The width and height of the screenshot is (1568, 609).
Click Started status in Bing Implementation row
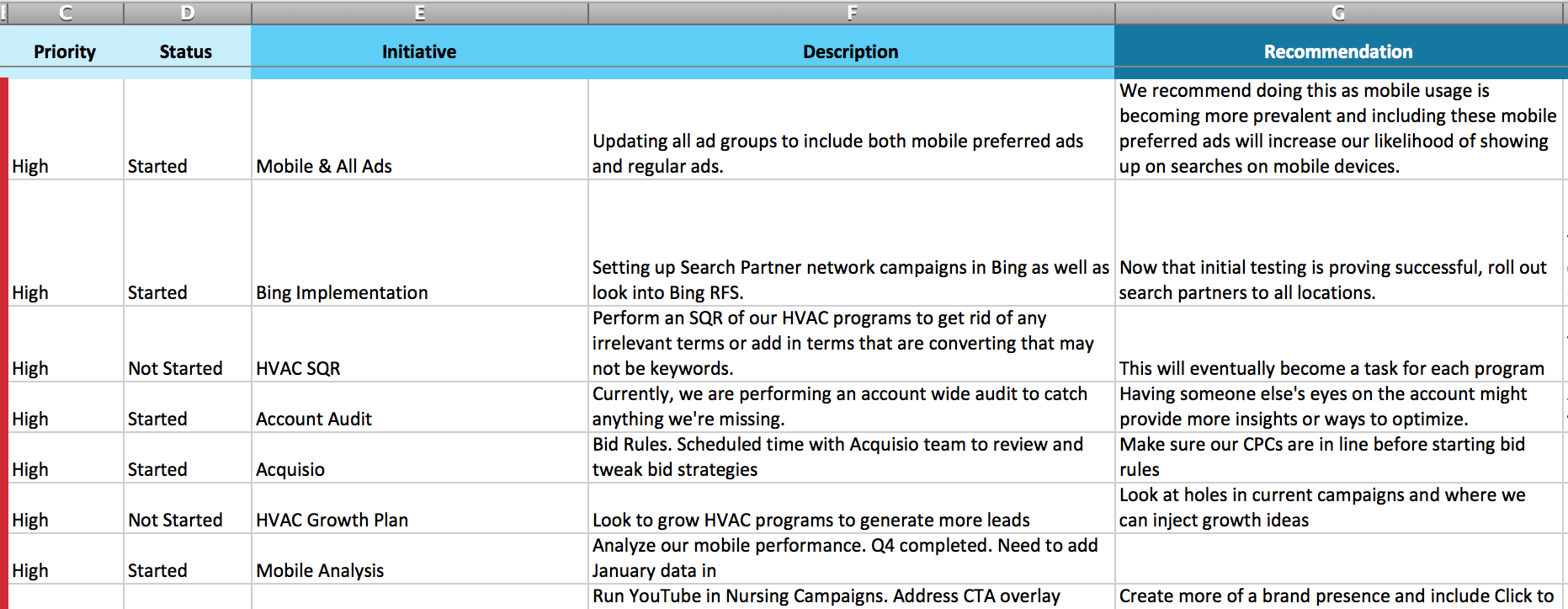click(x=188, y=243)
